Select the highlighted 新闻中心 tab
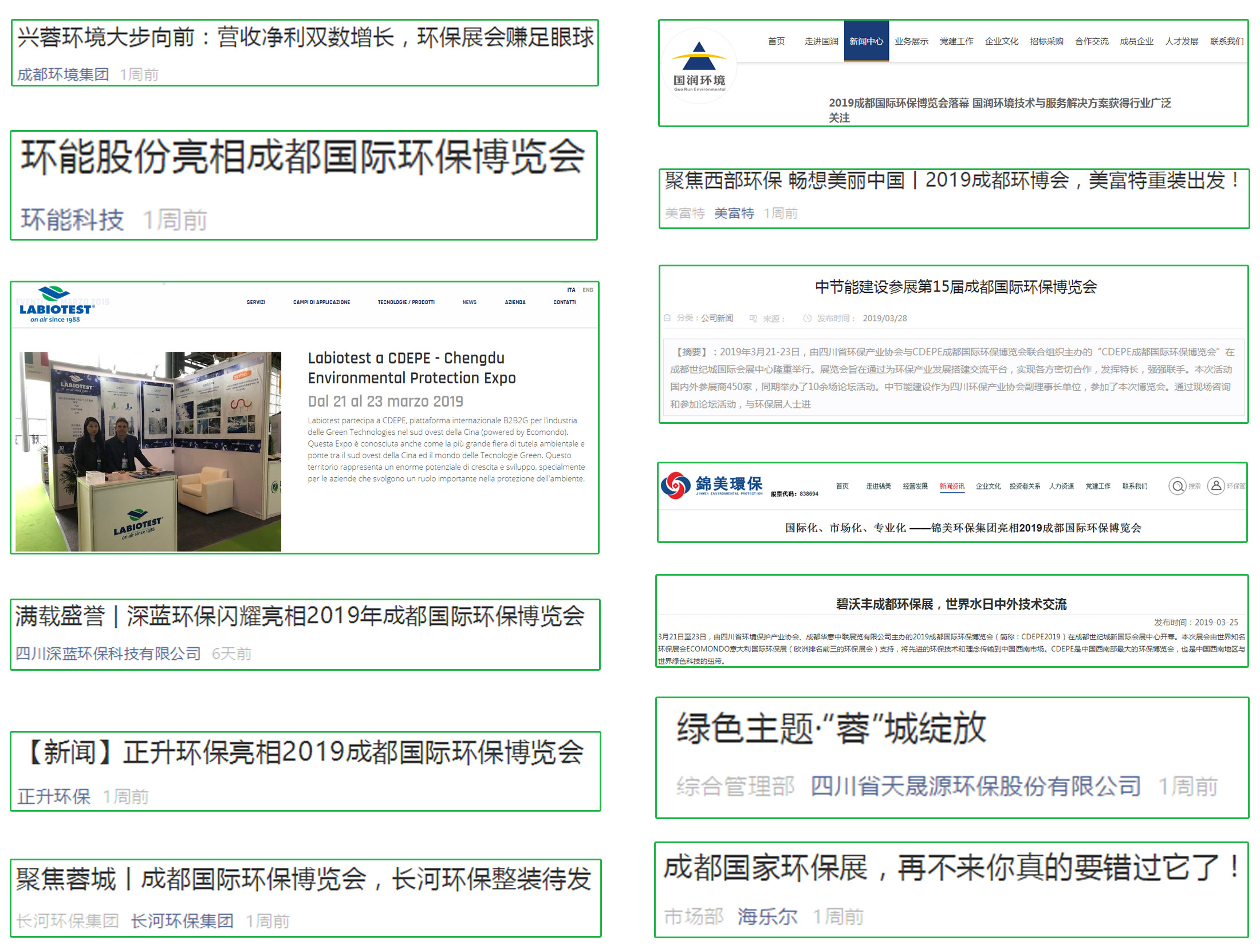The image size is (1260, 952). 866,41
